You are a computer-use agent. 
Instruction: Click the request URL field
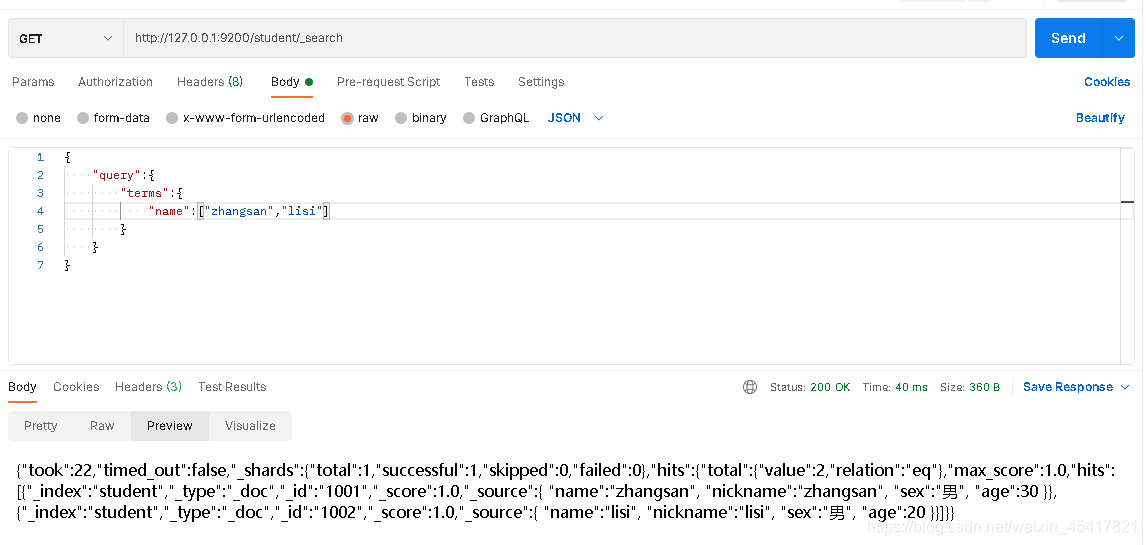click(575, 38)
